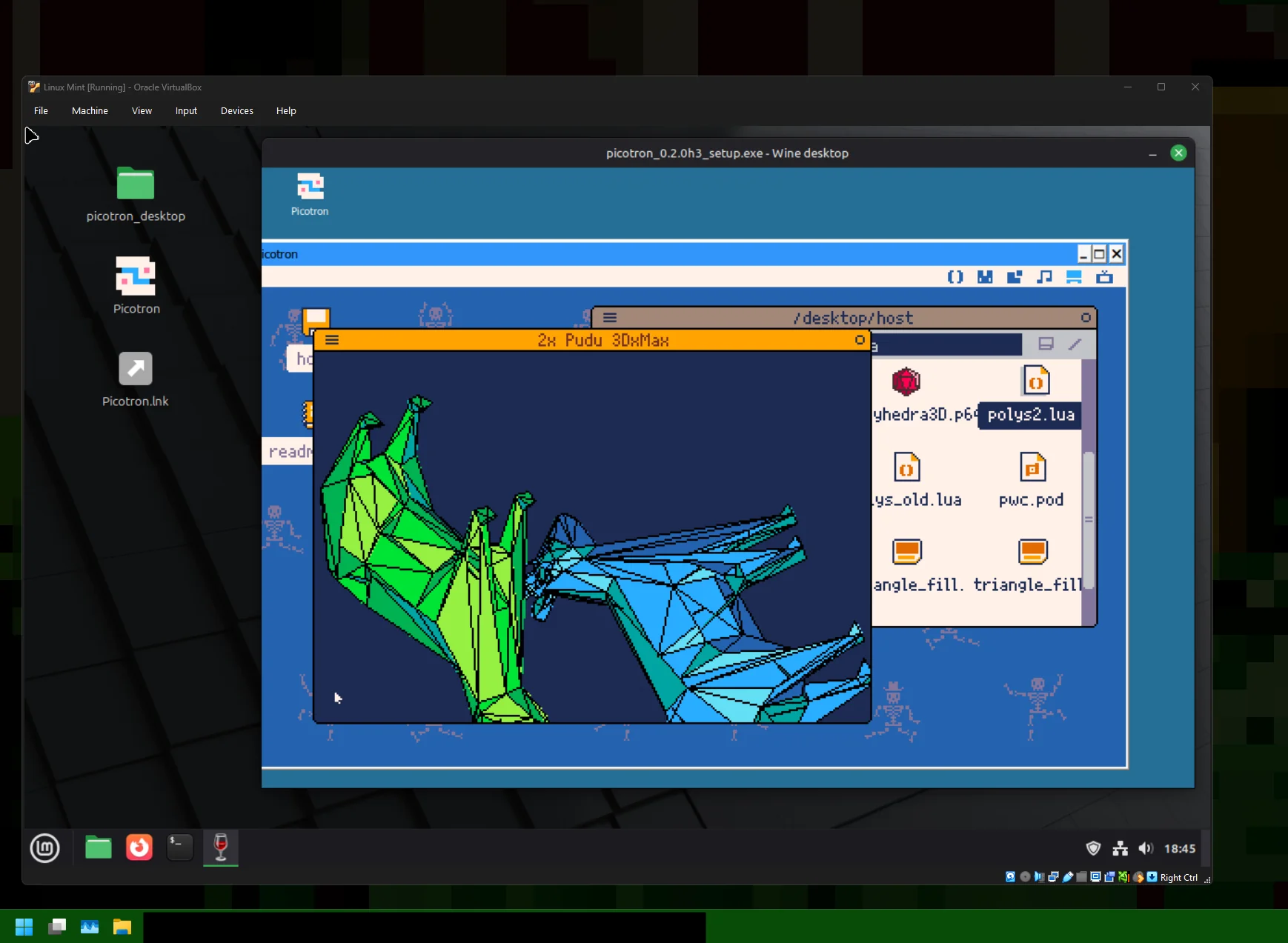Open the Picotron map editor icon

[x=1015, y=277]
